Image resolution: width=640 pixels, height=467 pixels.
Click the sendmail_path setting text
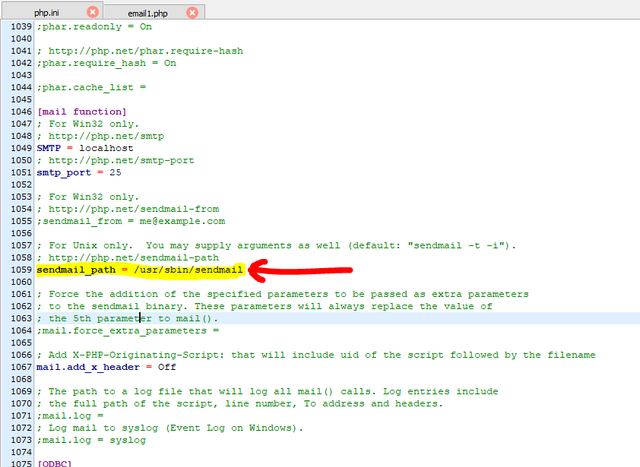76,270
